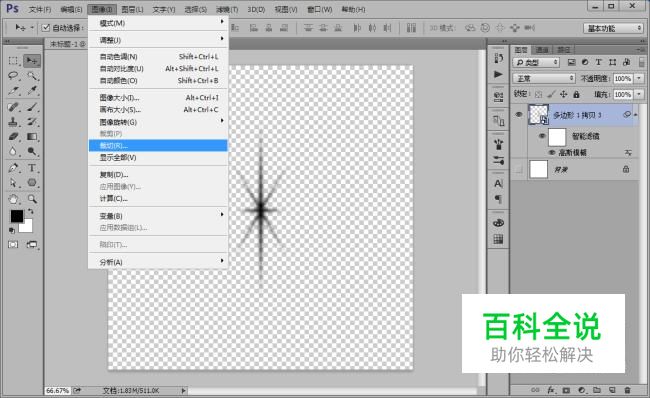The image size is (650, 398).
Task: Open the 图层(L) menu
Action: (132, 9)
